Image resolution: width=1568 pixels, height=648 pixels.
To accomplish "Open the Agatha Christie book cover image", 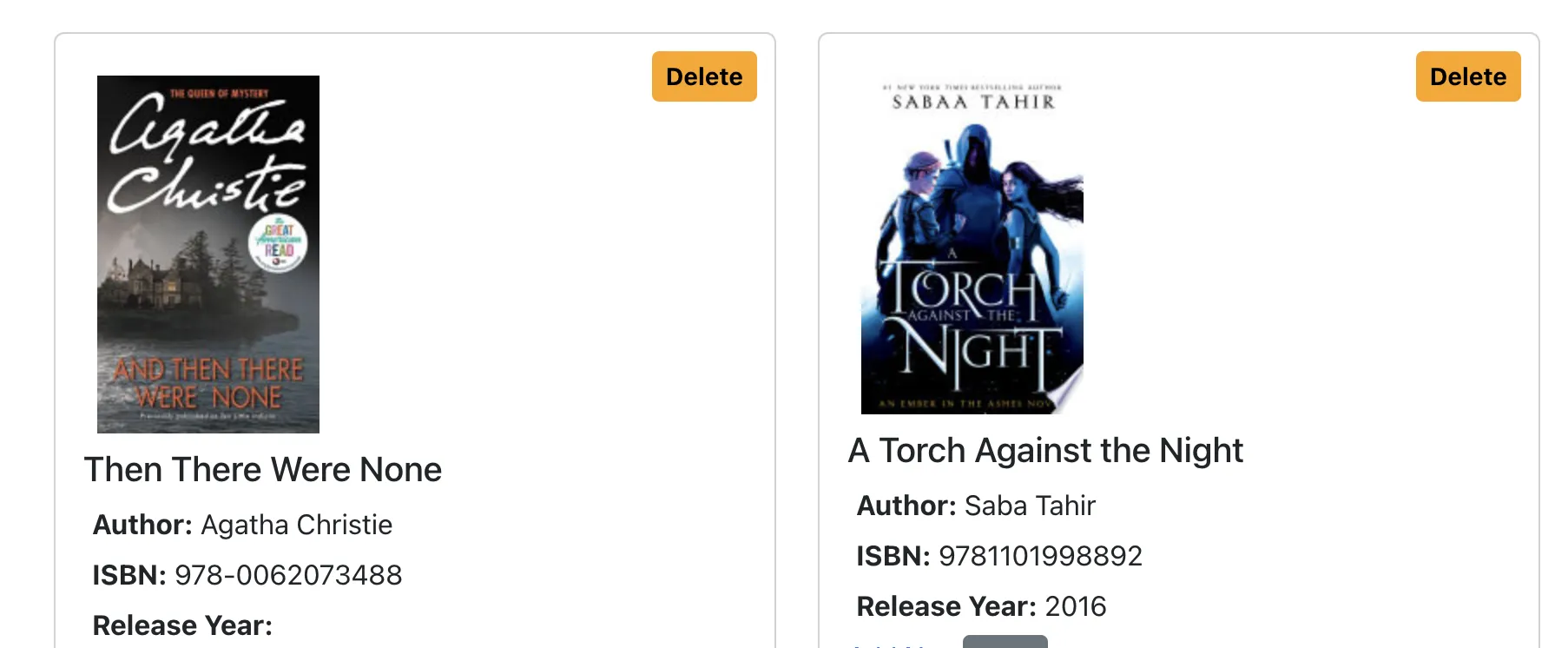I will click(x=208, y=254).
